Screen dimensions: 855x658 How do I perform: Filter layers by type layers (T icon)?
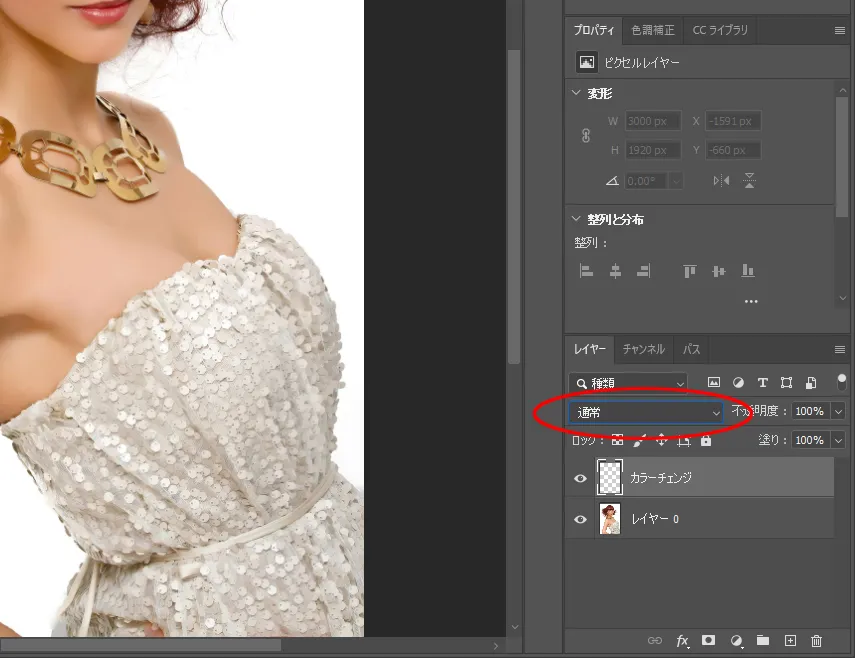tap(762, 382)
